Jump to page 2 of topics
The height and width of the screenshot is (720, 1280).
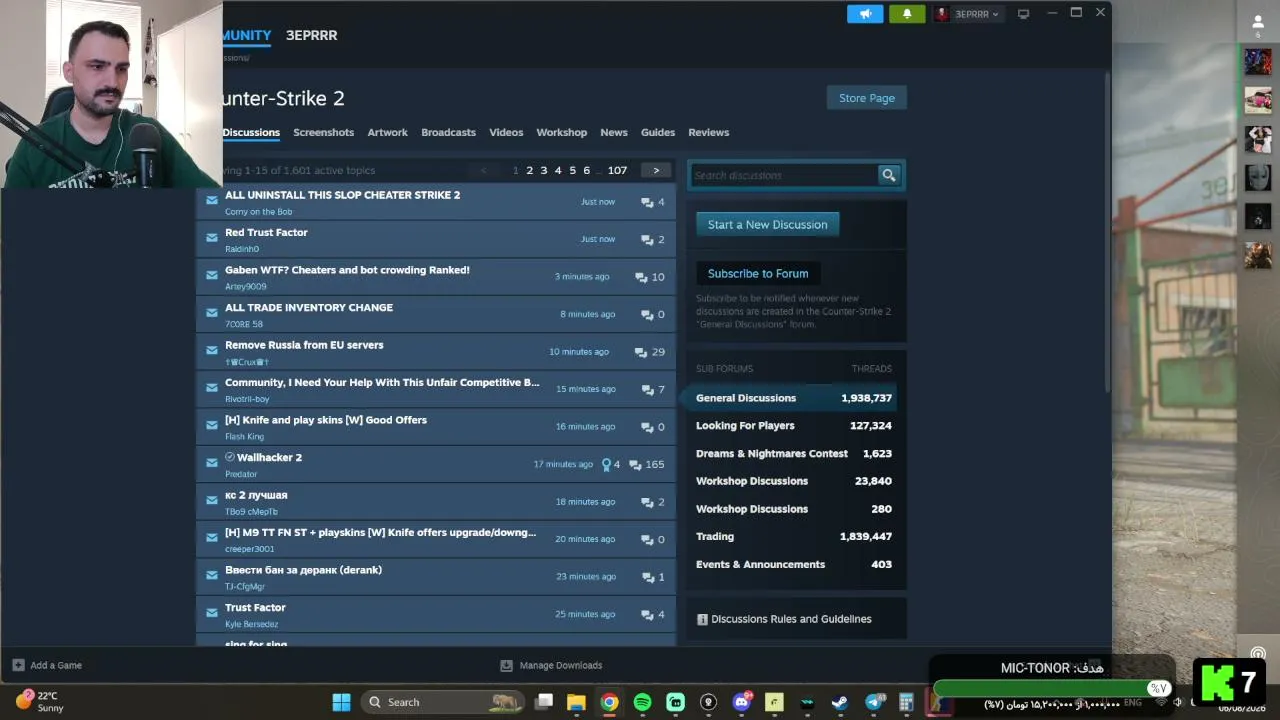[x=530, y=170]
